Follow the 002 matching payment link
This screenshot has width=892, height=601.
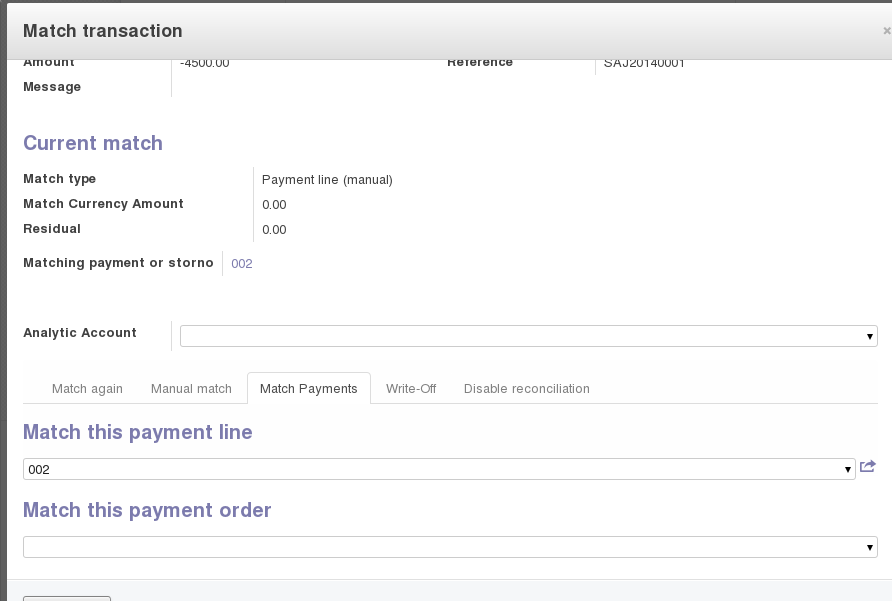pyautogui.click(x=242, y=264)
